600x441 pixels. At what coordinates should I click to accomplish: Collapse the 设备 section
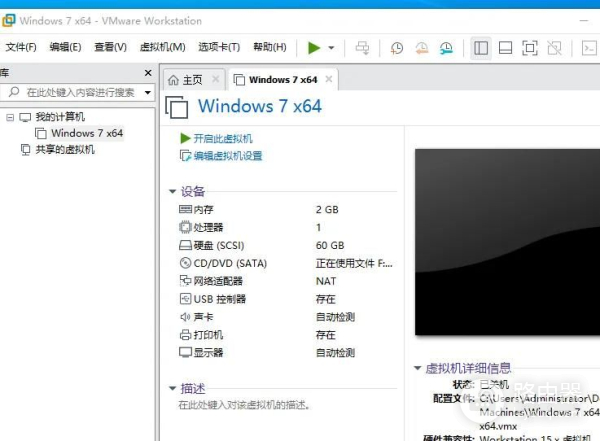pos(173,191)
